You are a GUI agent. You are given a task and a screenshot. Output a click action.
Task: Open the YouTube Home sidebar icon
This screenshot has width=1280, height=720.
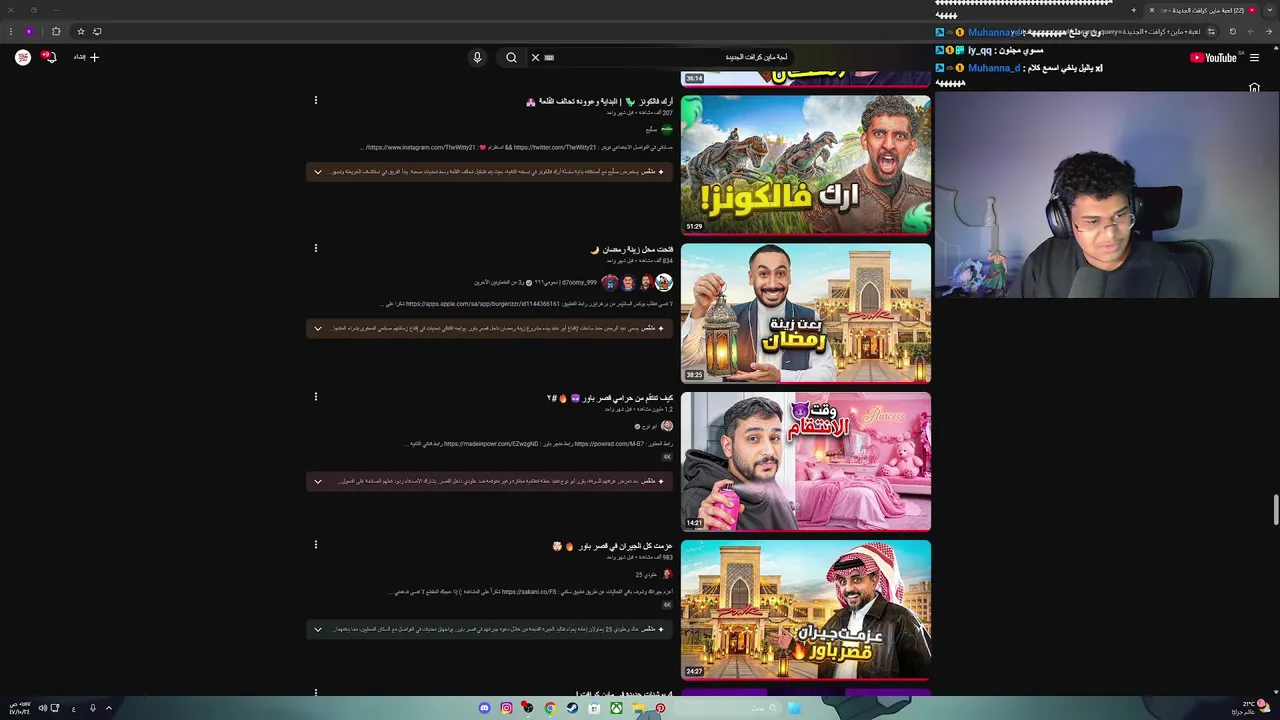click(1254, 88)
